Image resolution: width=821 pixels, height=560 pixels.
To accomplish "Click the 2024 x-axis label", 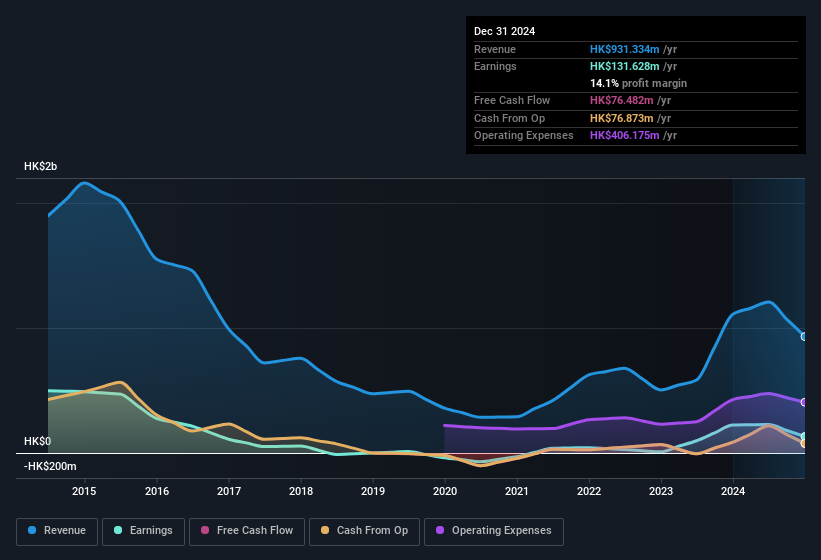I will click(733, 491).
